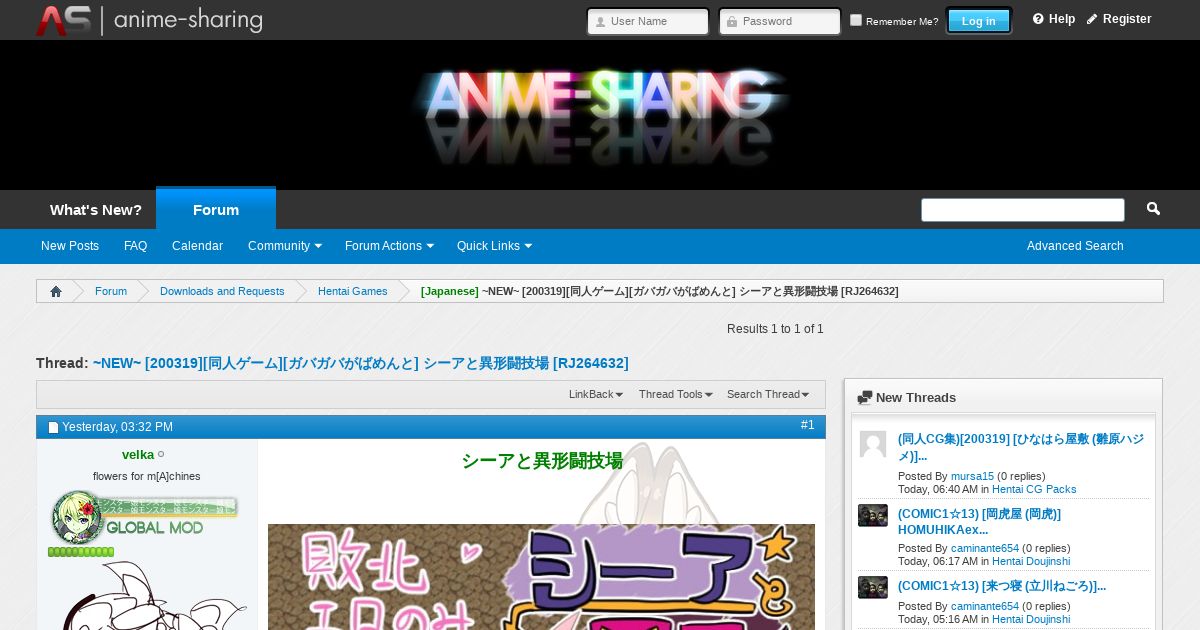Open the FAQ menu item
The width and height of the screenshot is (1200, 630).
click(x=136, y=246)
